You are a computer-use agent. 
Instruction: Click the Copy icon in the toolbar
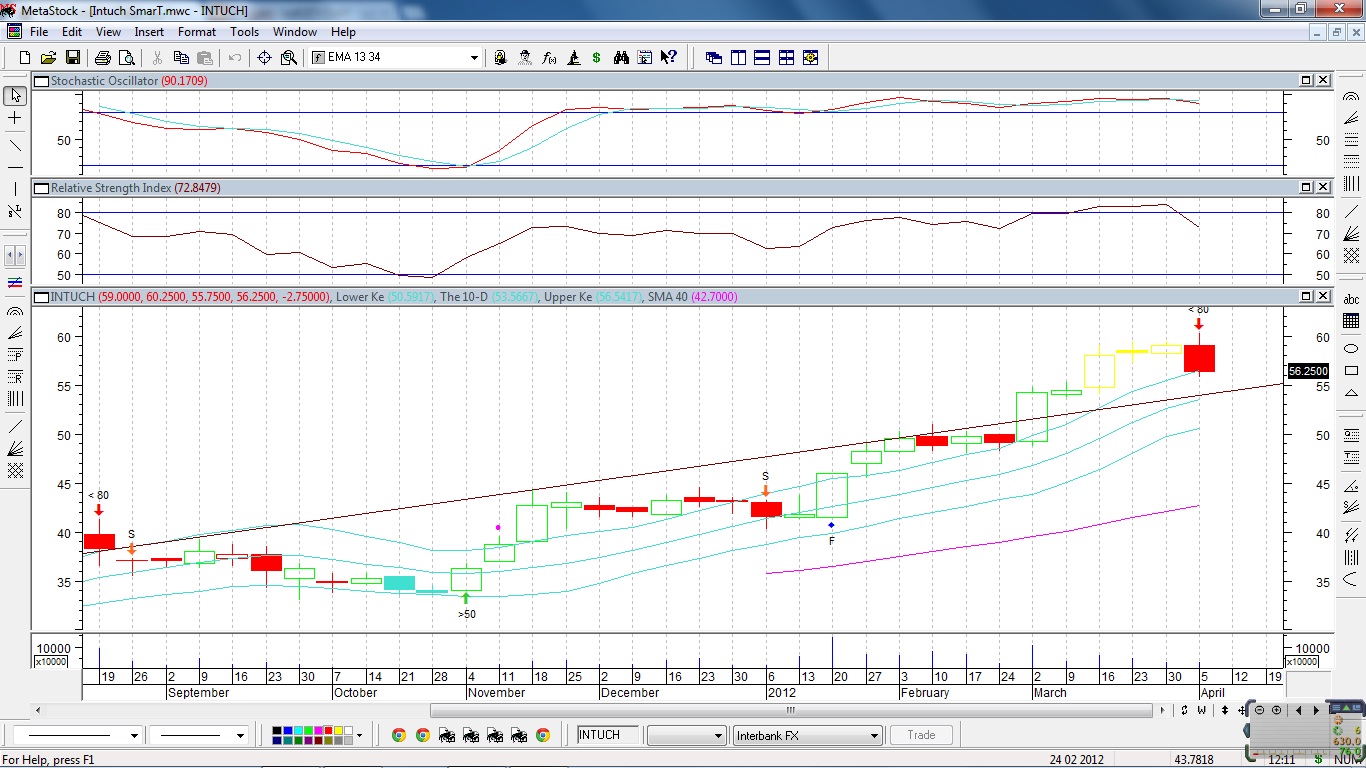coord(181,58)
